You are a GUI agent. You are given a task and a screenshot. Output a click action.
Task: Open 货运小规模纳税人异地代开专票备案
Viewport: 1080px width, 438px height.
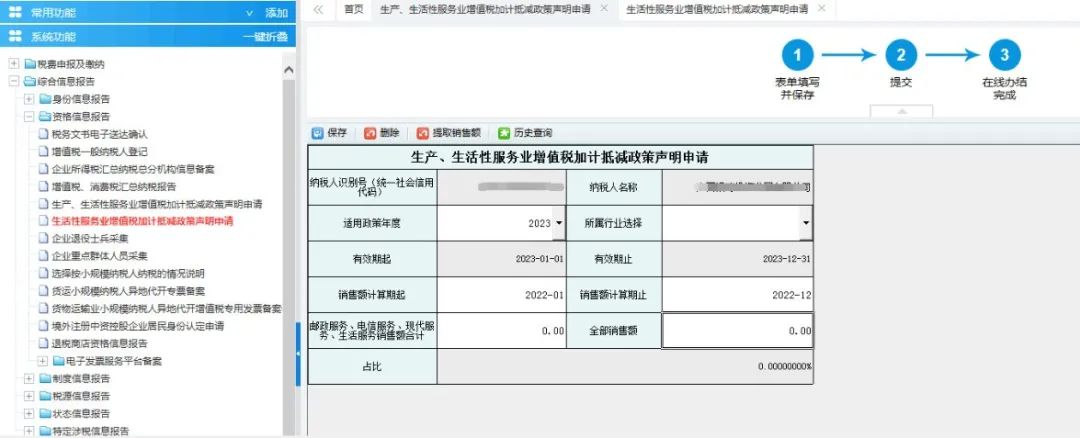128,291
